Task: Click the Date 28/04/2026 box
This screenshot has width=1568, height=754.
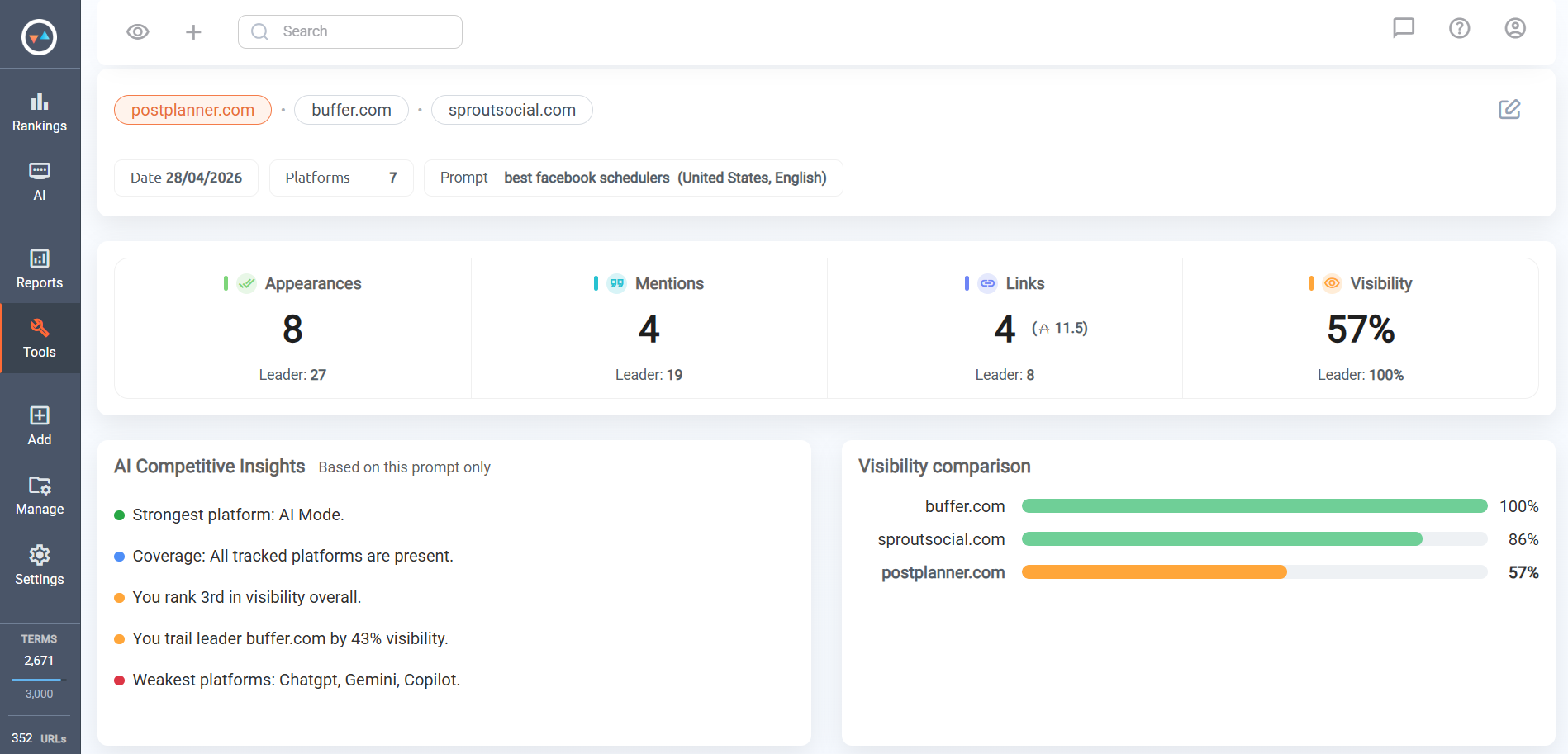Action: pos(186,178)
